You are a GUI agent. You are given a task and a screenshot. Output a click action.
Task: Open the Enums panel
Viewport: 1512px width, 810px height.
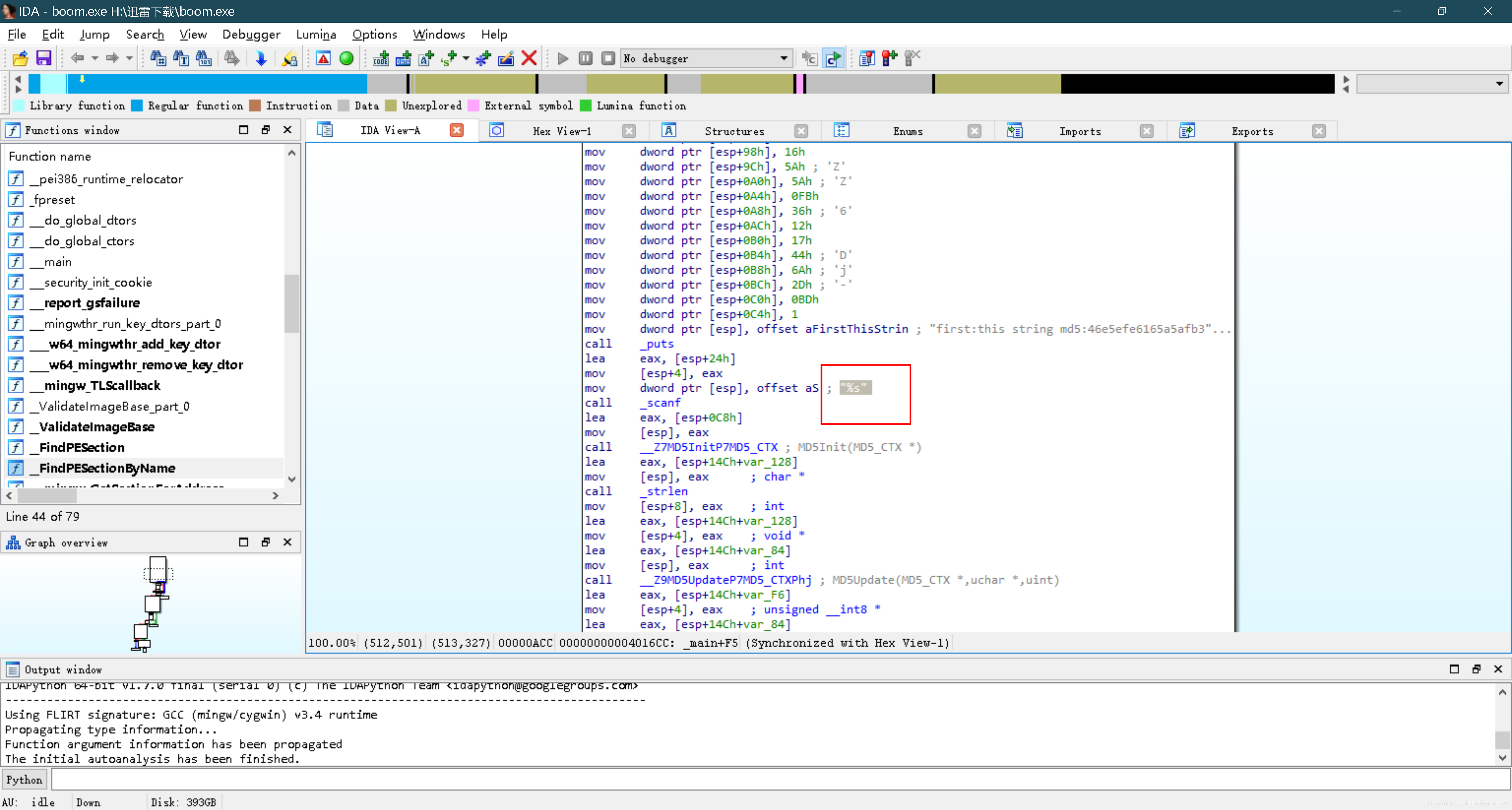(x=907, y=131)
